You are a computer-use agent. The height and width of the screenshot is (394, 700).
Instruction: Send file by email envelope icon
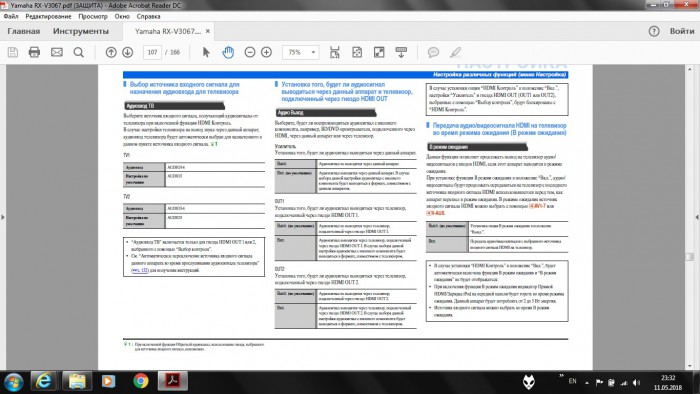[x=57, y=52]
